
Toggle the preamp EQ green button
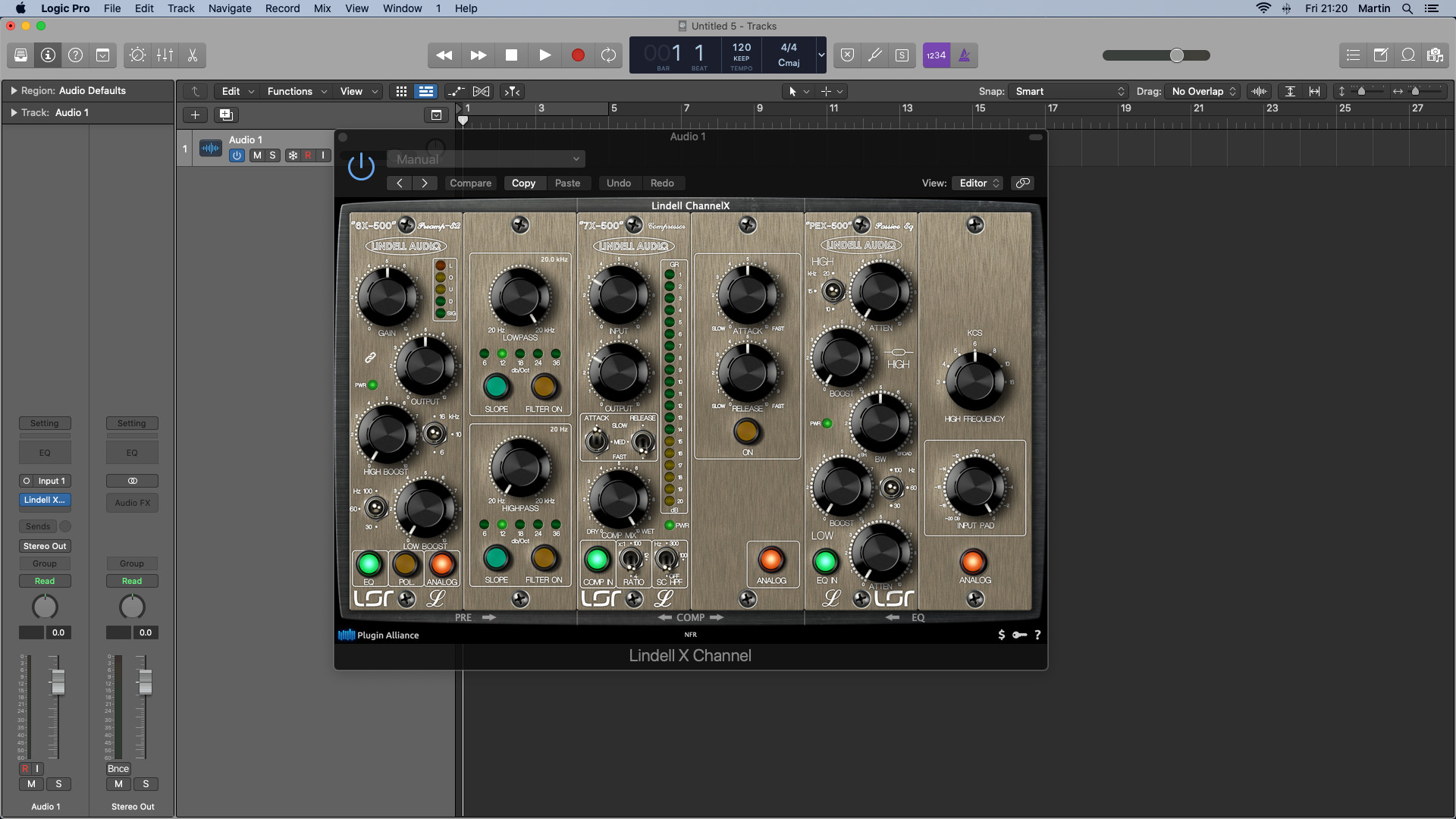pyautogui.click(x=369, y=564)
